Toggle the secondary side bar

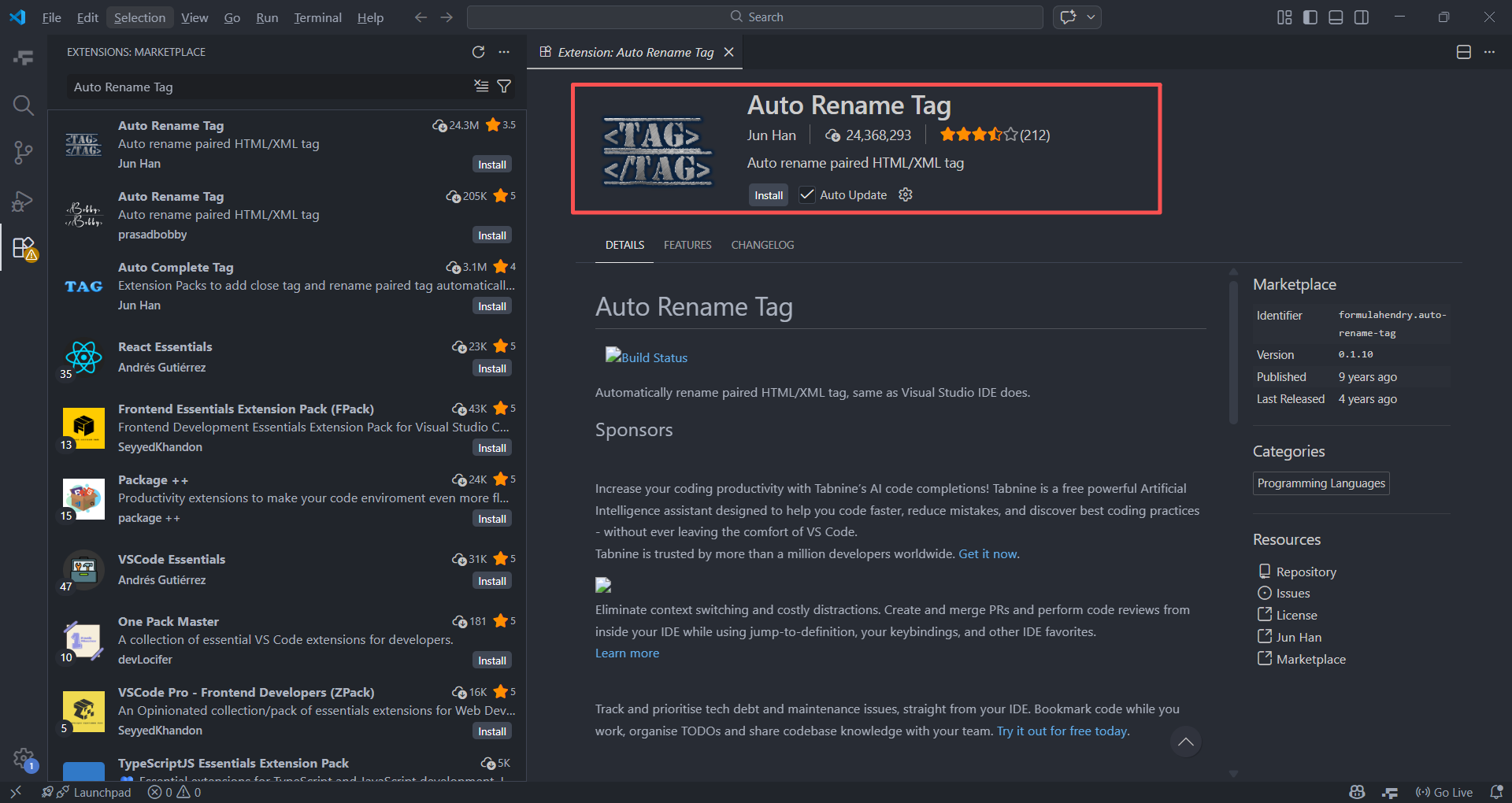pyautogui.click(x=1362, y=17)
